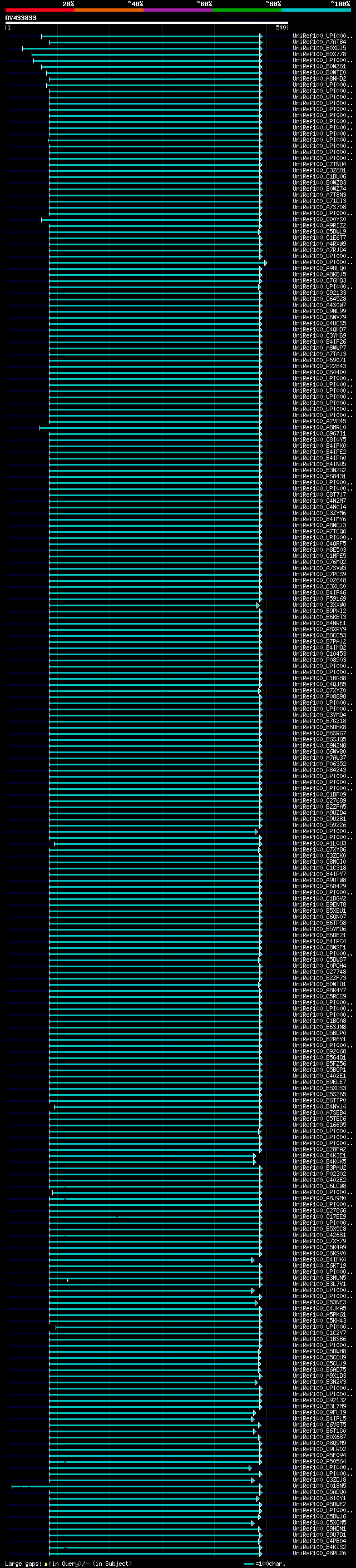Click the UniRef100_C3Z881 entry
Viewport: 356px width, 1568px height.
click(x=319, y=170)
